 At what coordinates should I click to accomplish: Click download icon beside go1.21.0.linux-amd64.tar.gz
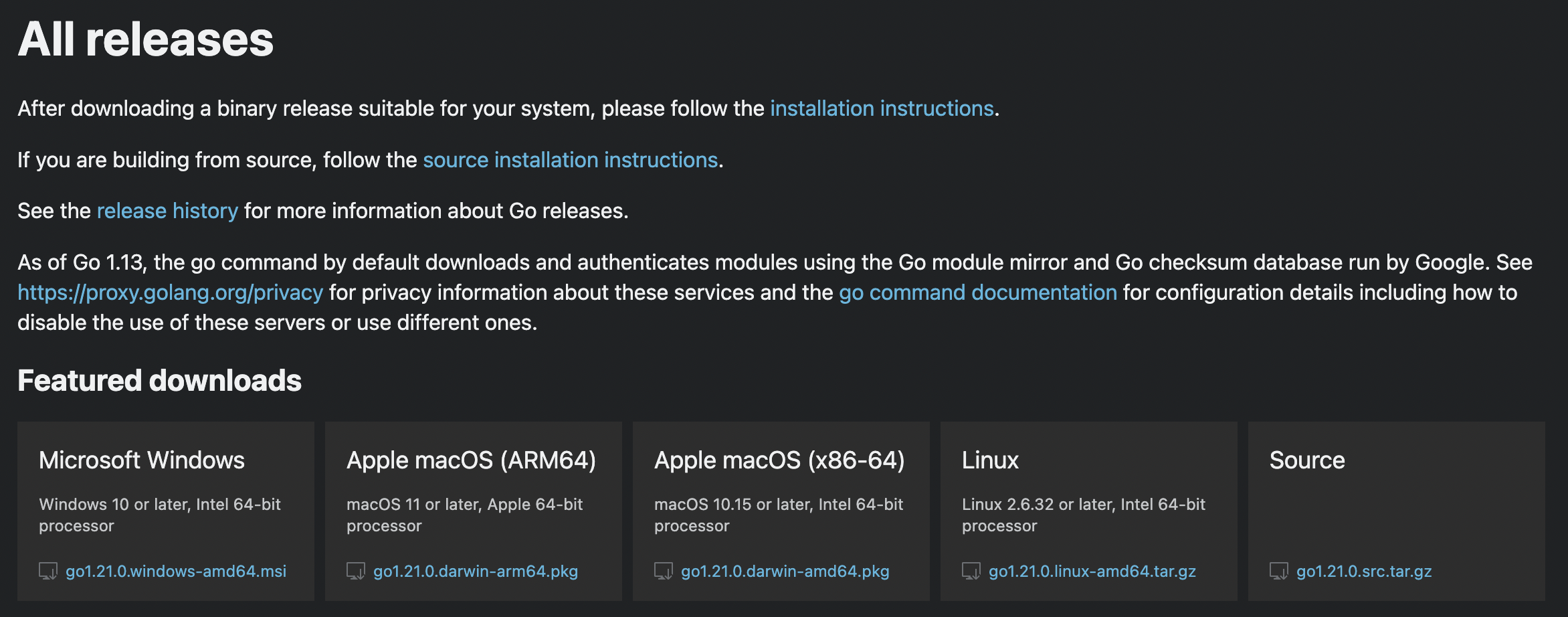[x=971, y=571]
